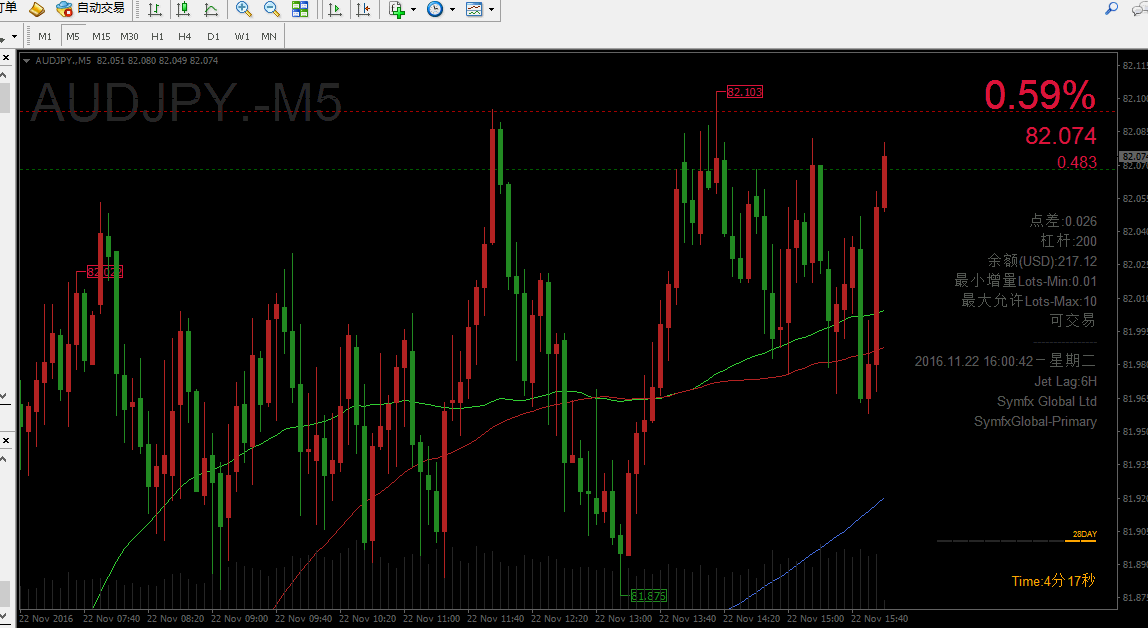The height and width of the screenshot is (628, 1148).
Task: Select the M1 timeframe
Action: tap(45, 36)
